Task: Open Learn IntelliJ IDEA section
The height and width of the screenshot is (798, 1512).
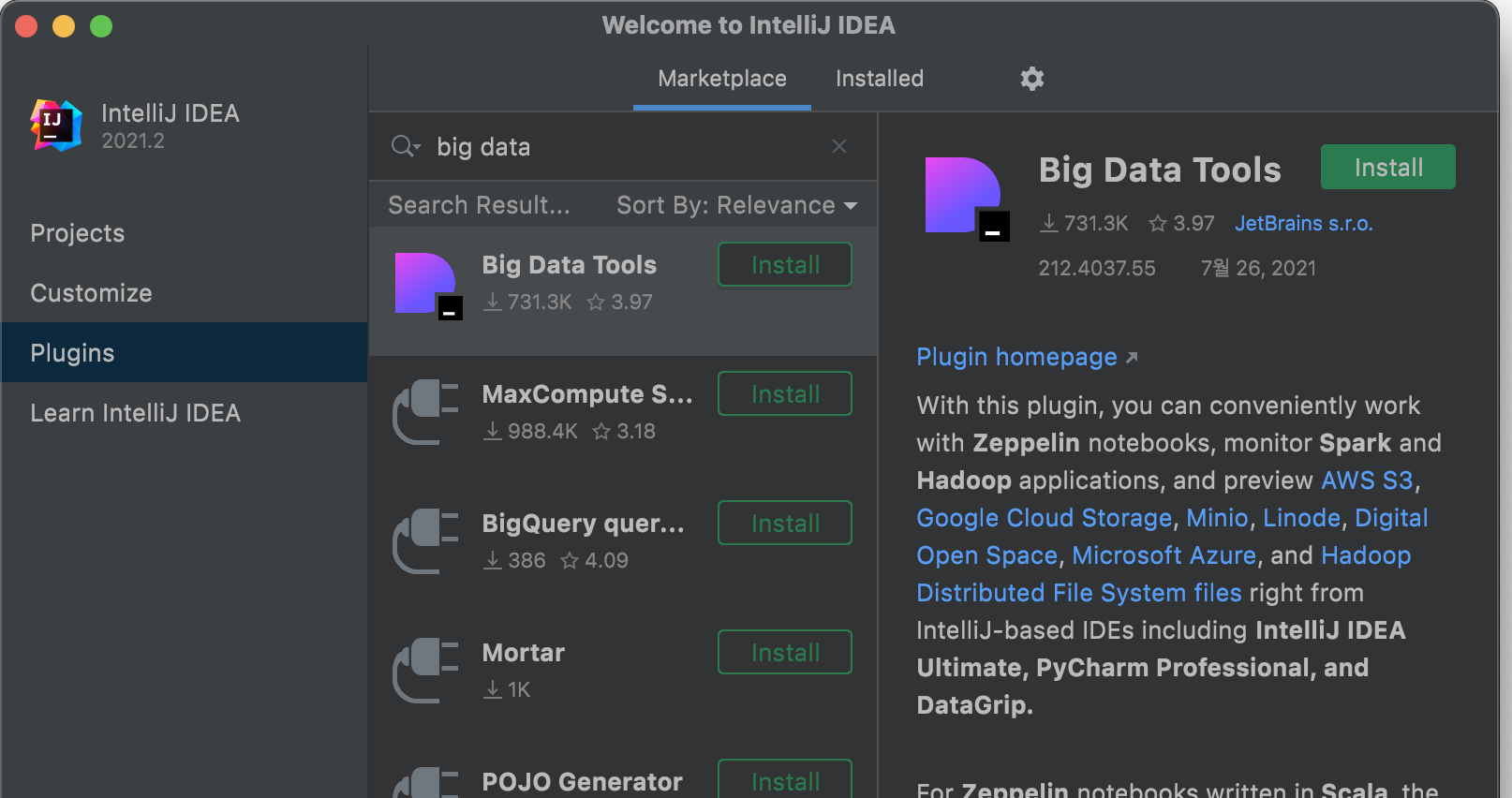Action: [x=185, y=413]
